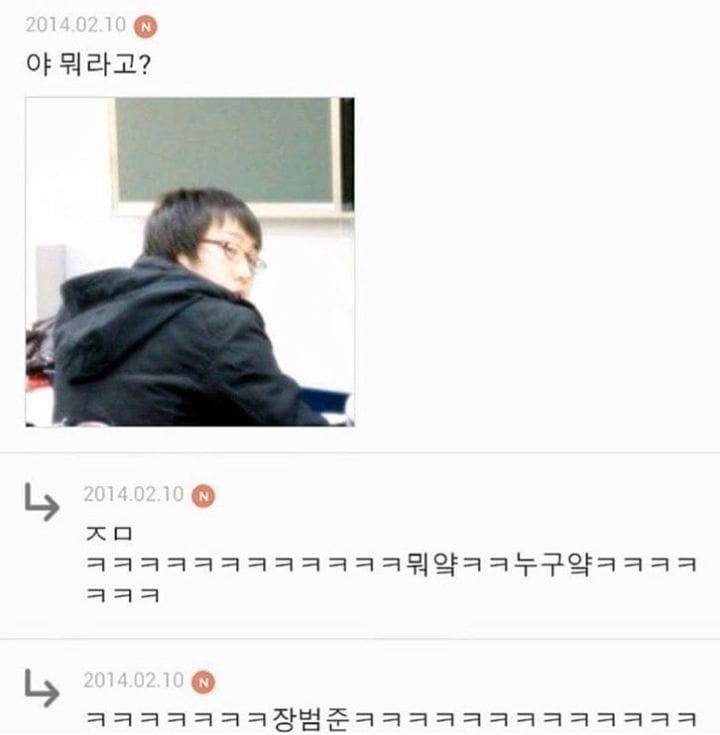The image size is (720, 735).
Task: Click the chalkboard area in the photo
Action: tap(225, 149)
